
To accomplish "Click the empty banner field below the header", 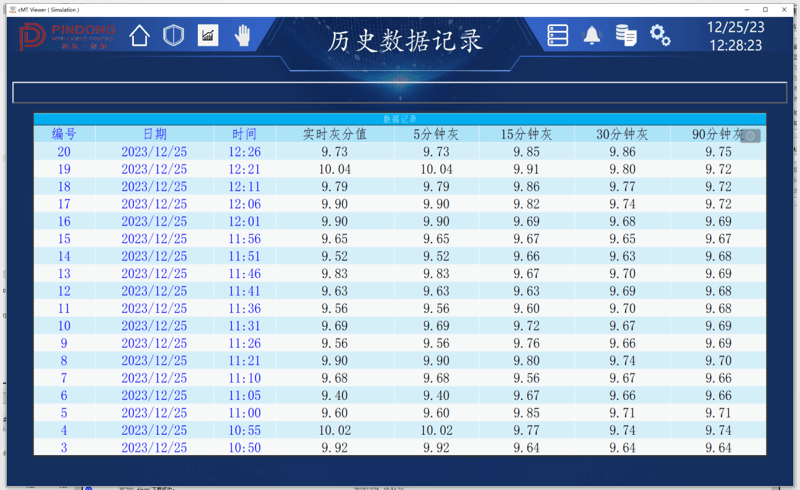I will pyautogui.click(x=400, y=93).
